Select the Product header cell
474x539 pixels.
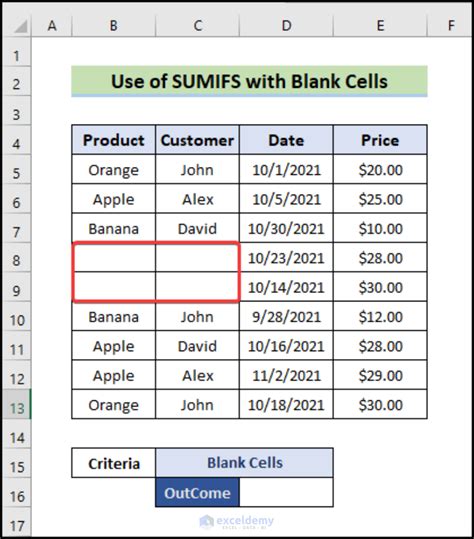[114, 140]
